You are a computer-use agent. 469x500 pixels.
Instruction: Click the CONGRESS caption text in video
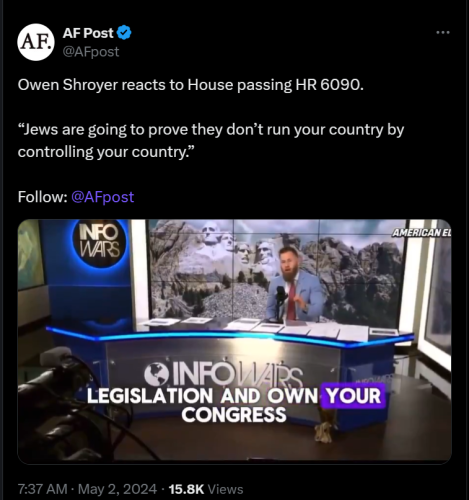click(234, 415)
